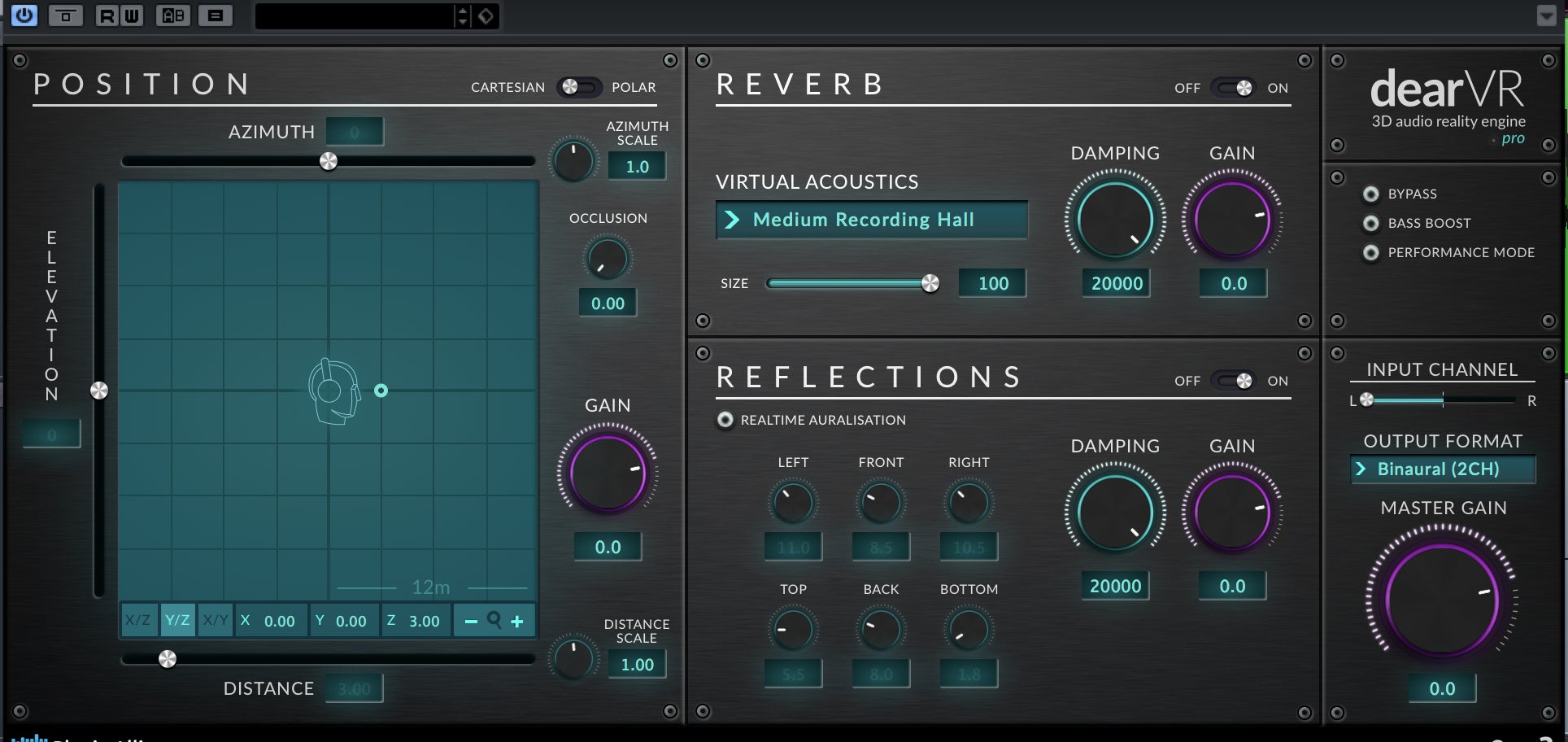The image size is (1568, 742).
Task: Enable Write automation (W) button
Action: [131, 15]
